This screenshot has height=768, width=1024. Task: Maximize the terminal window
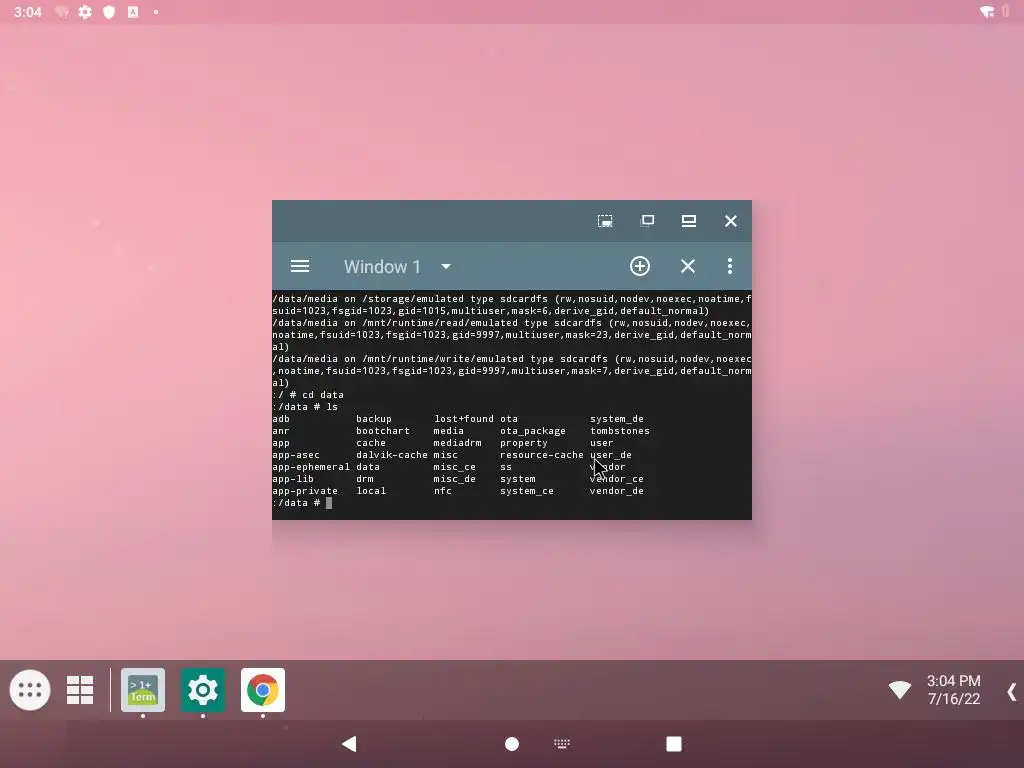tap(688, 221)
